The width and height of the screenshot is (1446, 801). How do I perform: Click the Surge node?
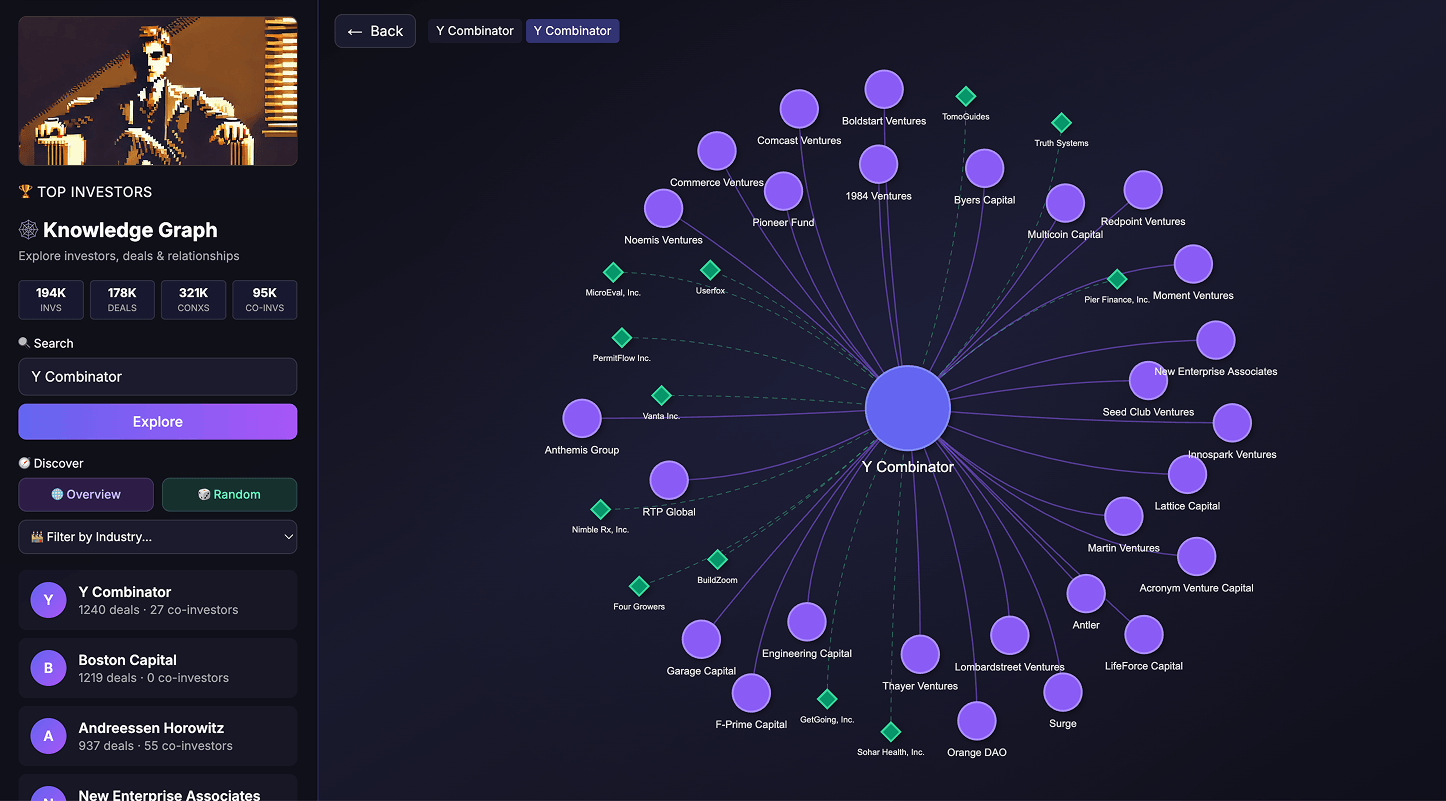click(1063, 692)
